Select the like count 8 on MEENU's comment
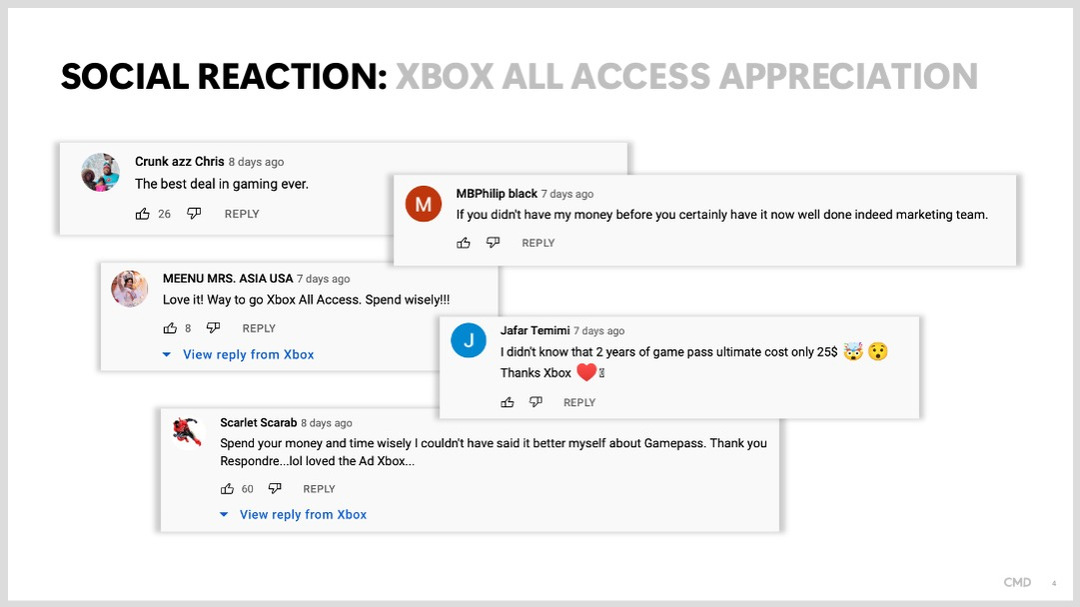 [x=187, y=329]
